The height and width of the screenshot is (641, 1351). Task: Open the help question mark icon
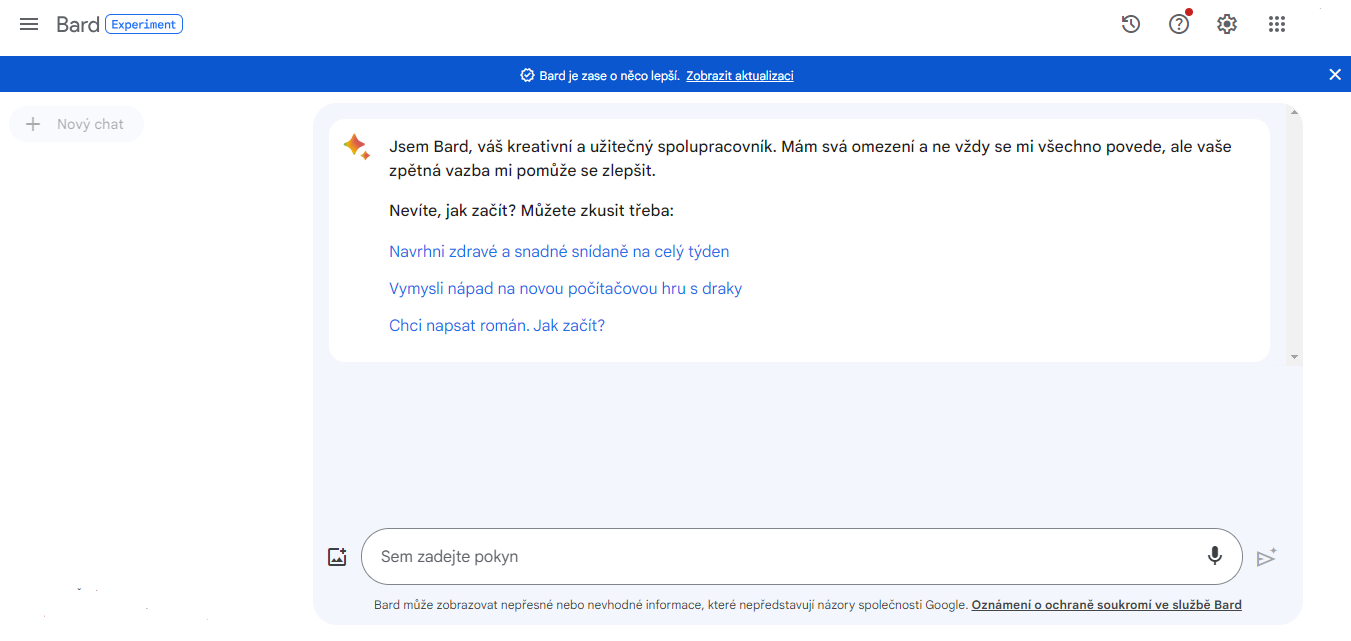[1180, 24]
